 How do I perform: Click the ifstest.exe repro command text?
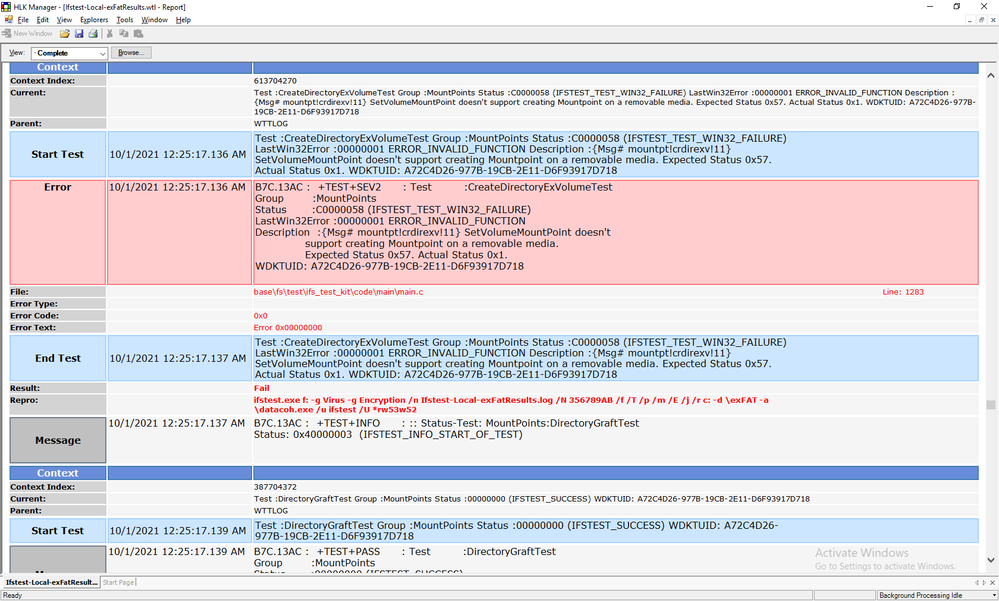coord(511,405)
